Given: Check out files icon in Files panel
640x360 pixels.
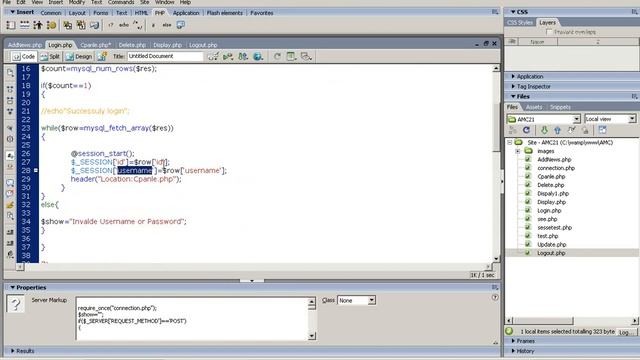Looking at the screenshot, I should pyautogui.click(x=571, y=130).
